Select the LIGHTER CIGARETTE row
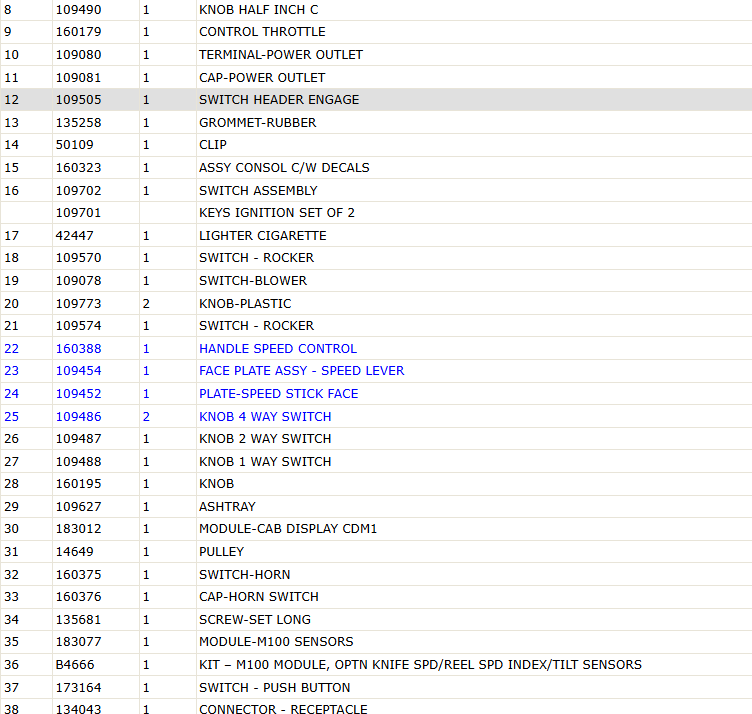Viewport: 752px width, 714px height. point(376,235)
